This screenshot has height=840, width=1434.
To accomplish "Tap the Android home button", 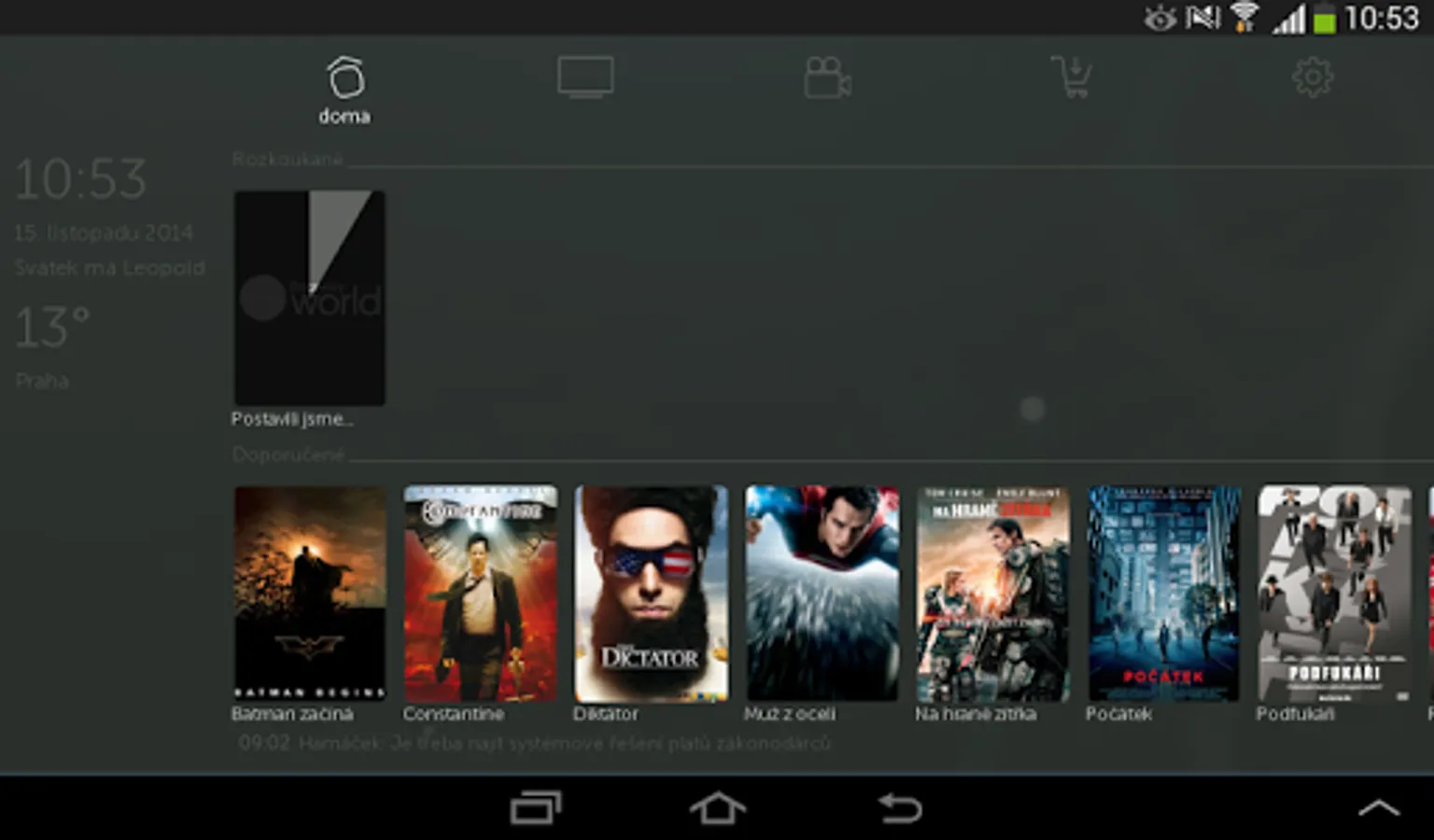I will [717, 808].
